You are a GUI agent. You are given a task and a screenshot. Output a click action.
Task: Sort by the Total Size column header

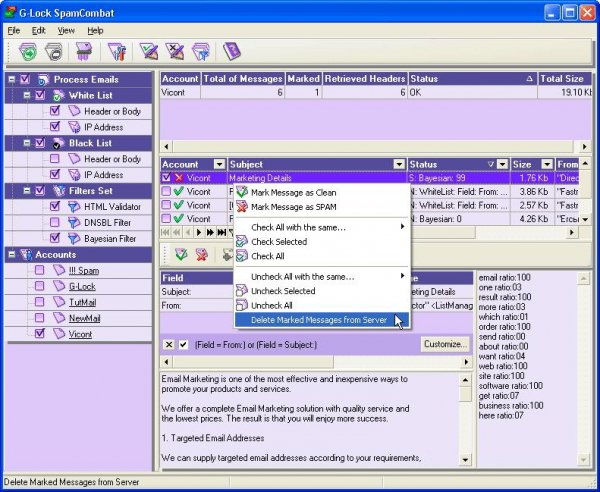coord(565,79)
